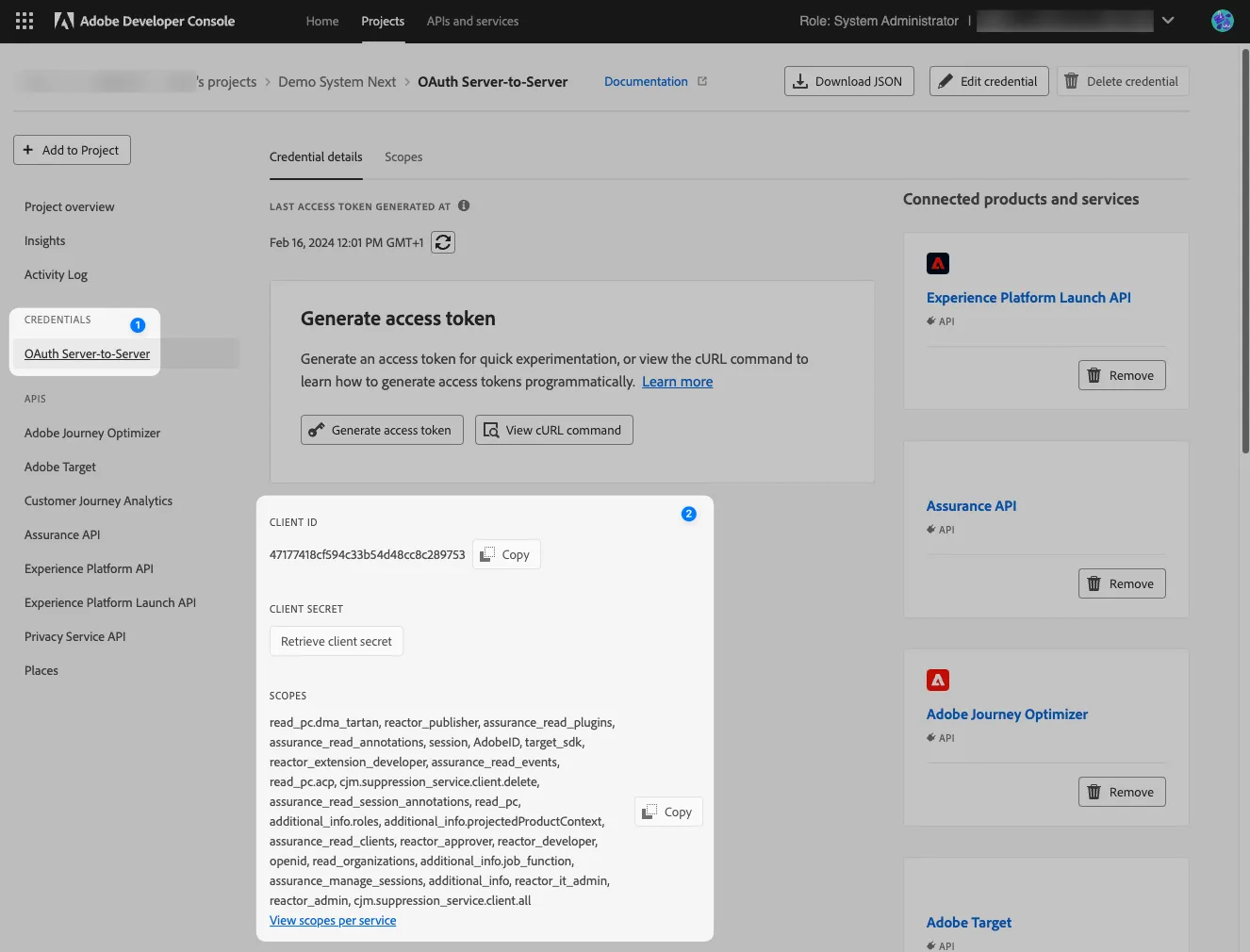This screenshot has height=952, width=1250.
Task: Remove Experience Platform Launch API
Action: tap(1122, 375)
